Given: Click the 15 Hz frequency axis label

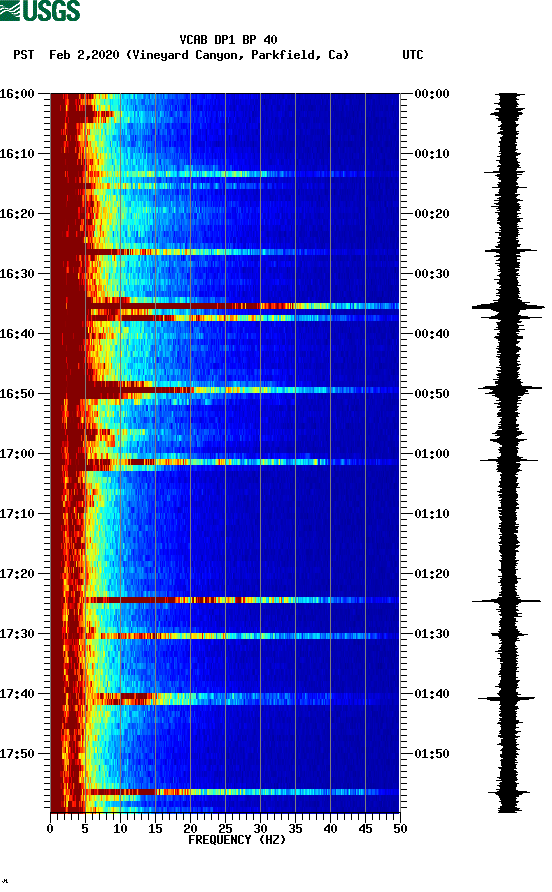Looking at the screenshot, I should pyautogui.click(x=155, y=828).
